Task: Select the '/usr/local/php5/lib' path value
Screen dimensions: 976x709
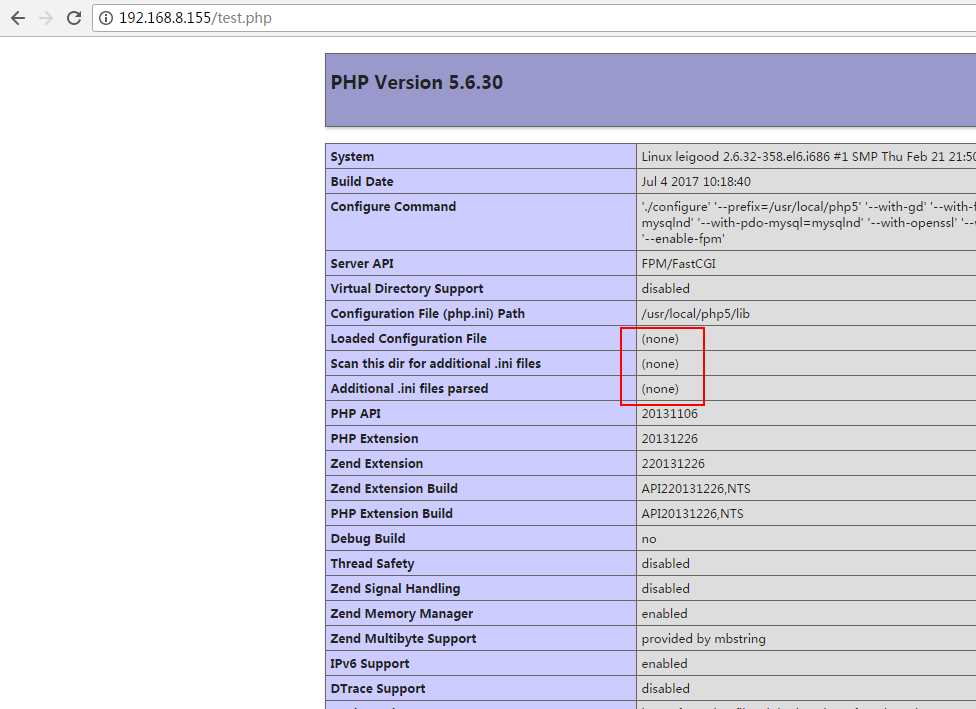Action: pos(695,314)
